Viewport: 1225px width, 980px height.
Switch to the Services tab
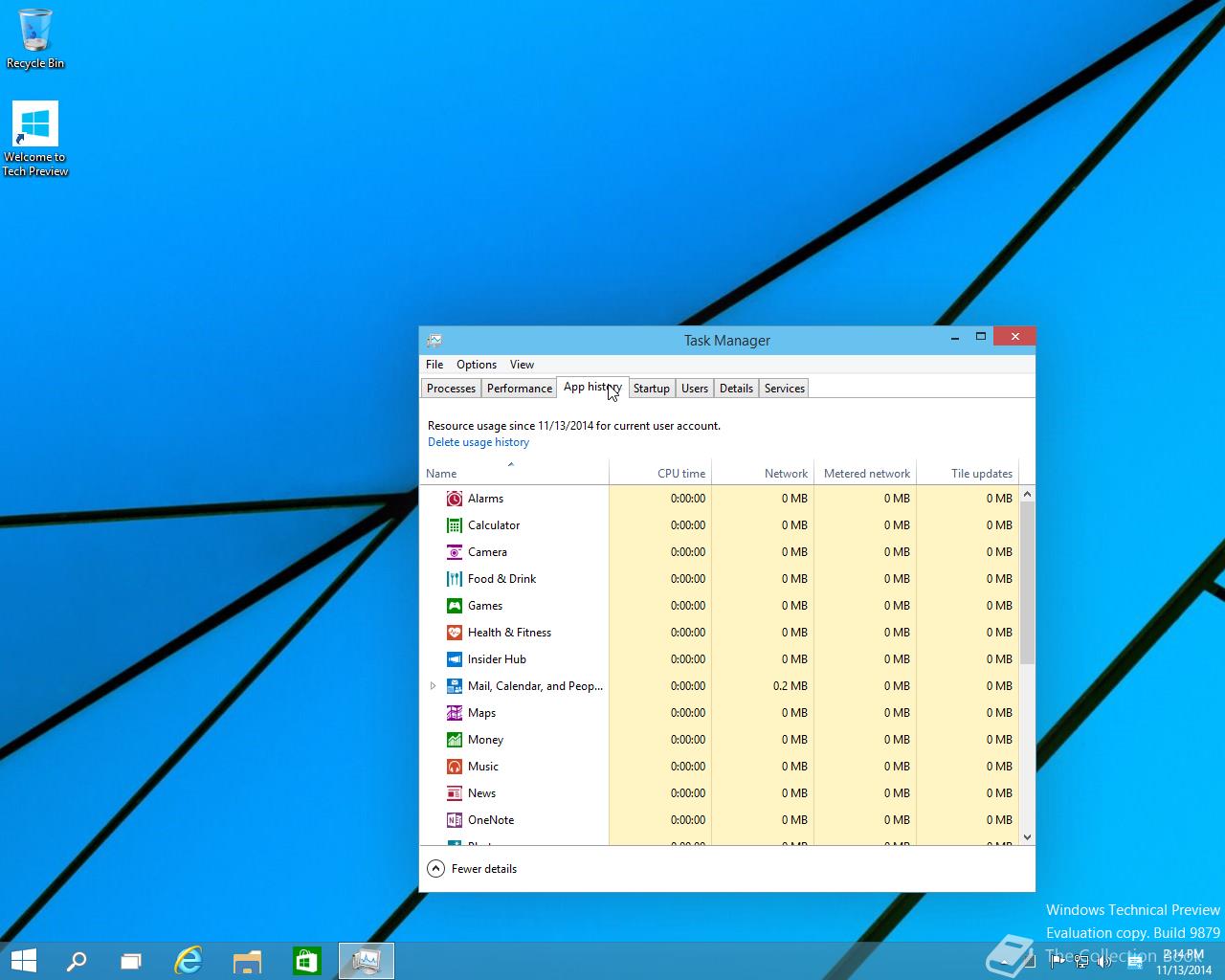coord(785,389)
